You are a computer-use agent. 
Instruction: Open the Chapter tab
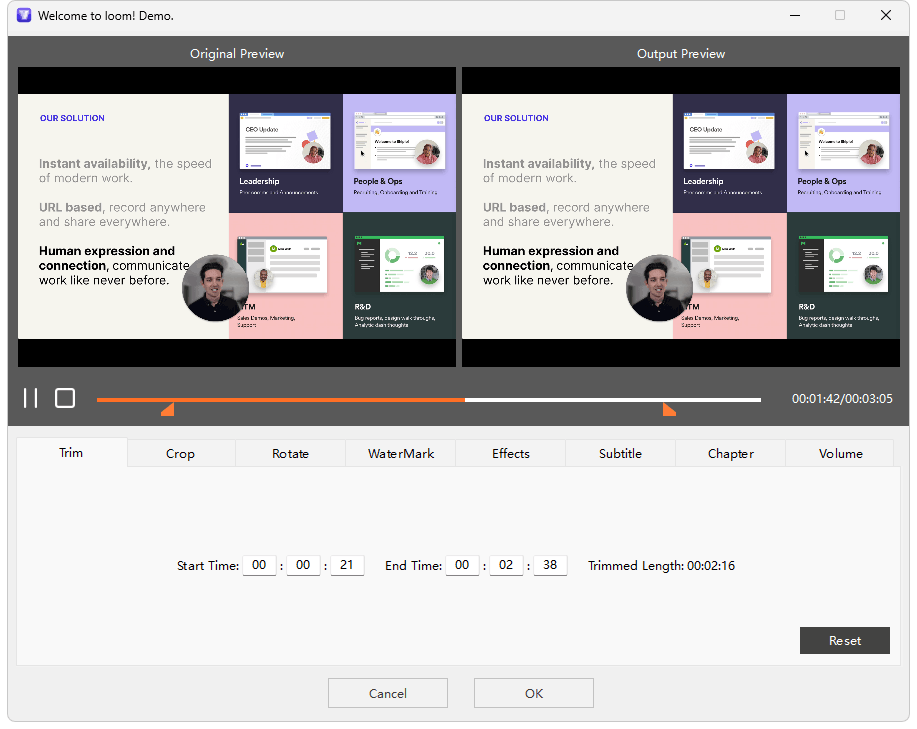tap(730, 454)
